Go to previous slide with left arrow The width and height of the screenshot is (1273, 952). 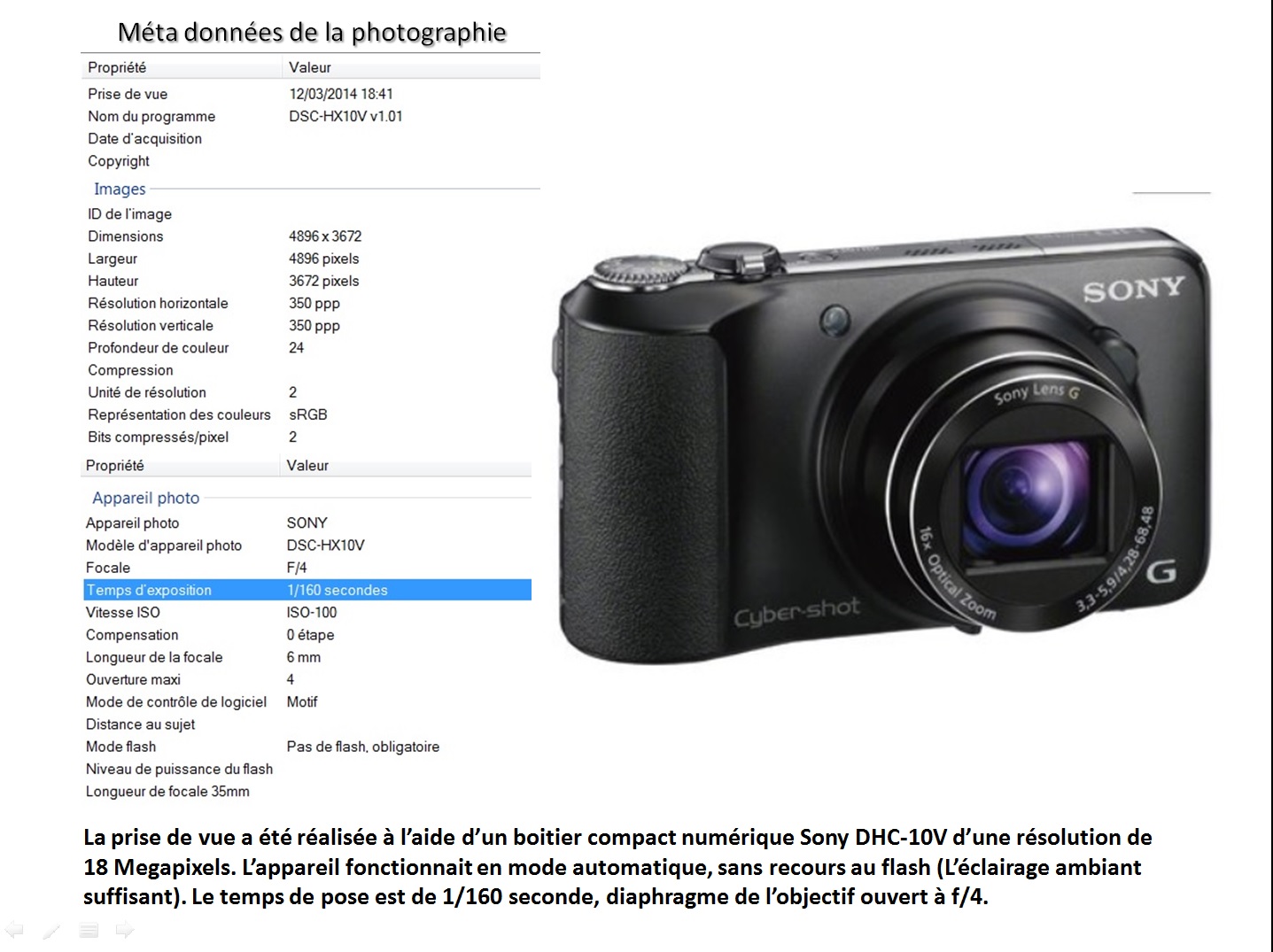pyautogui.click(x=14, y=930)
